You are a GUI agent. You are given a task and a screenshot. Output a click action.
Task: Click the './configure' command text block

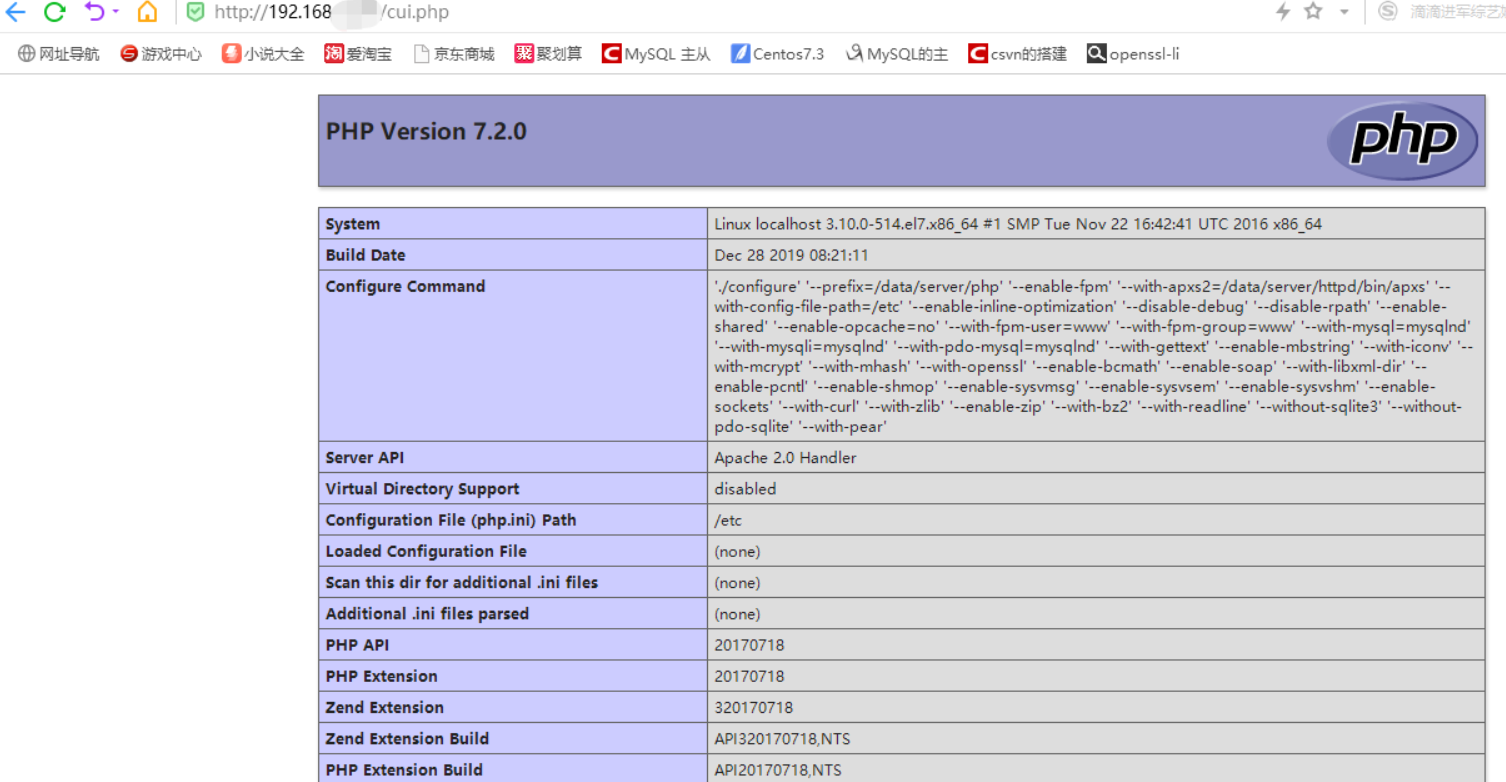click(x=1094, y=356)
